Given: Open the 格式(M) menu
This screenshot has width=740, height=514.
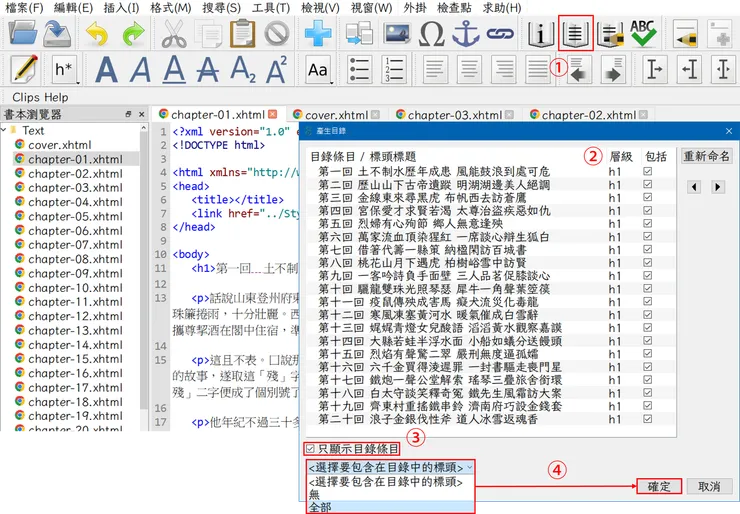Looking at the screenshot, I should (x=170, y=8).
